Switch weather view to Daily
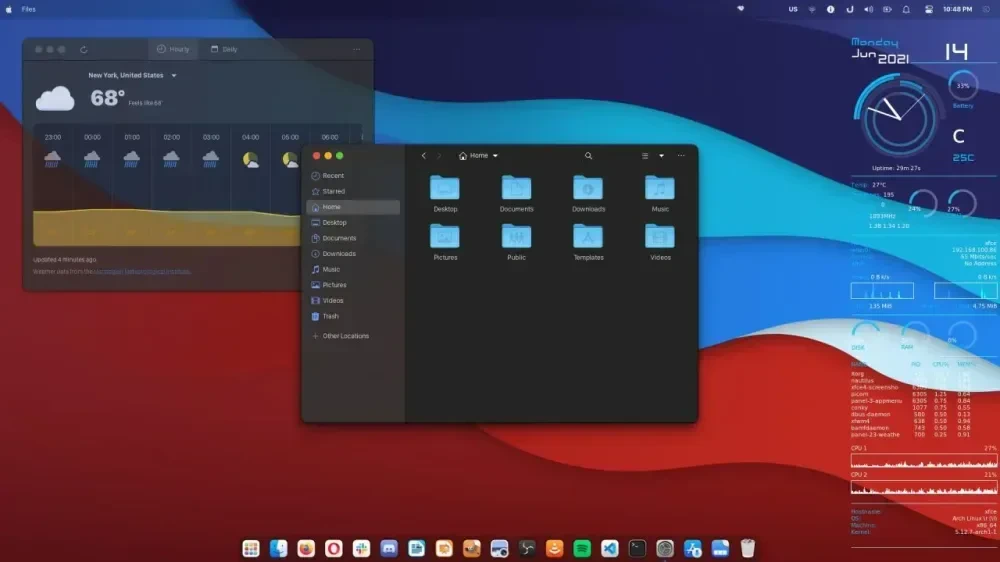 pyautogui.click(x=224, y=49)
